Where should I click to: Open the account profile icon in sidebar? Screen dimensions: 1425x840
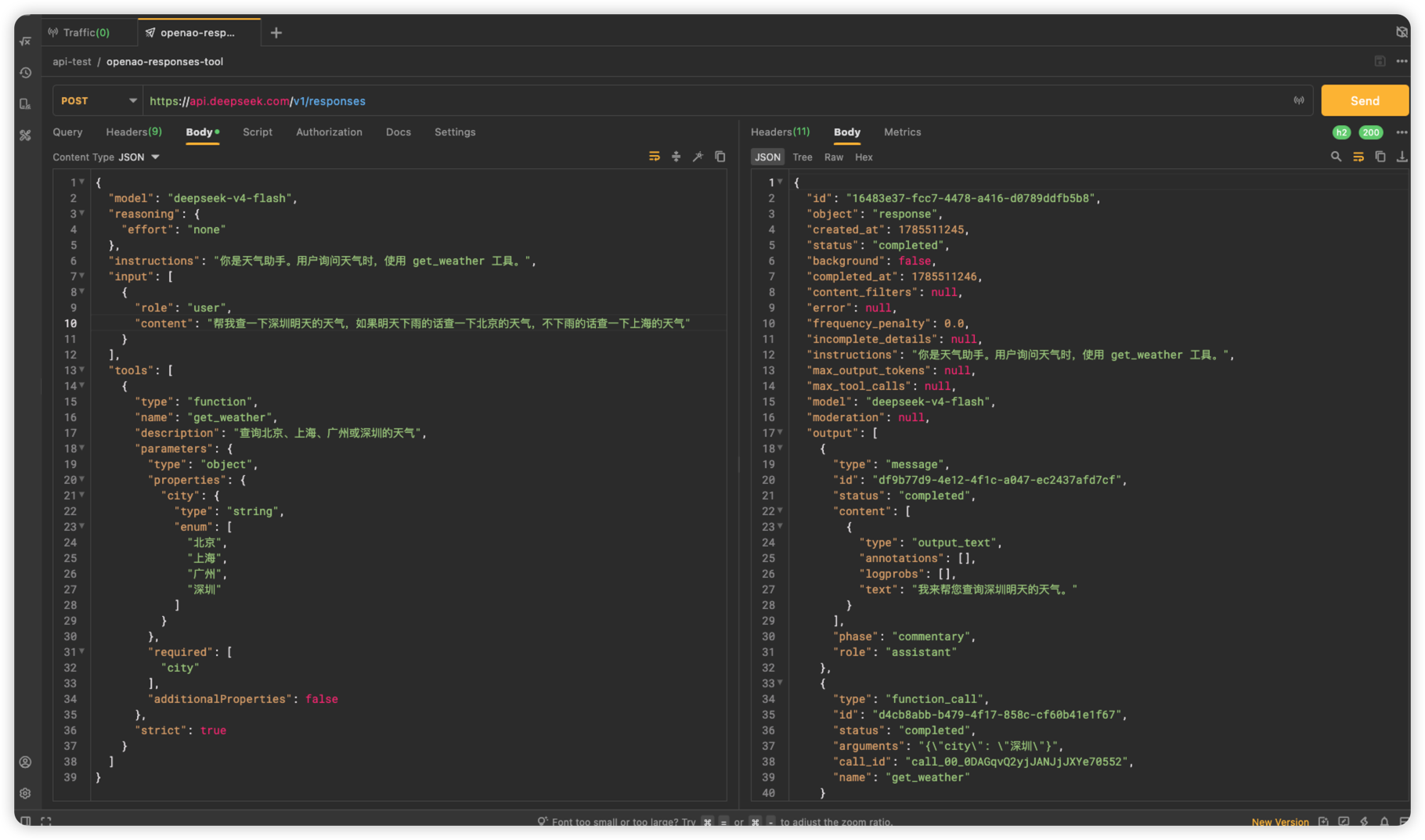pyautogui.click(x=25, y=762)
